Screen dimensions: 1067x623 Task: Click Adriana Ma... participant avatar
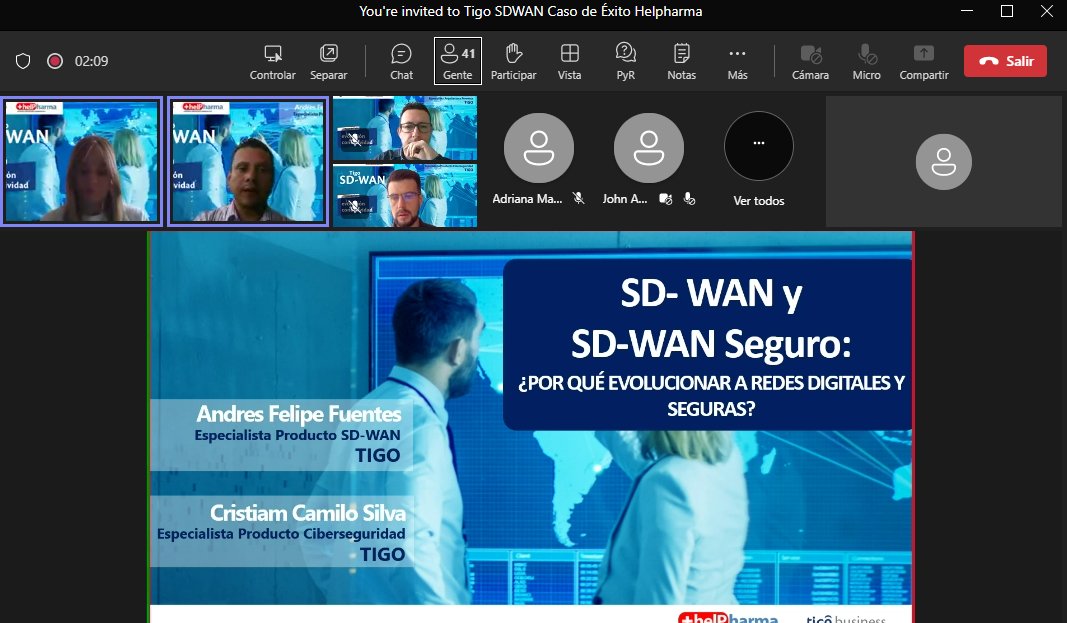tap(538, 148)
